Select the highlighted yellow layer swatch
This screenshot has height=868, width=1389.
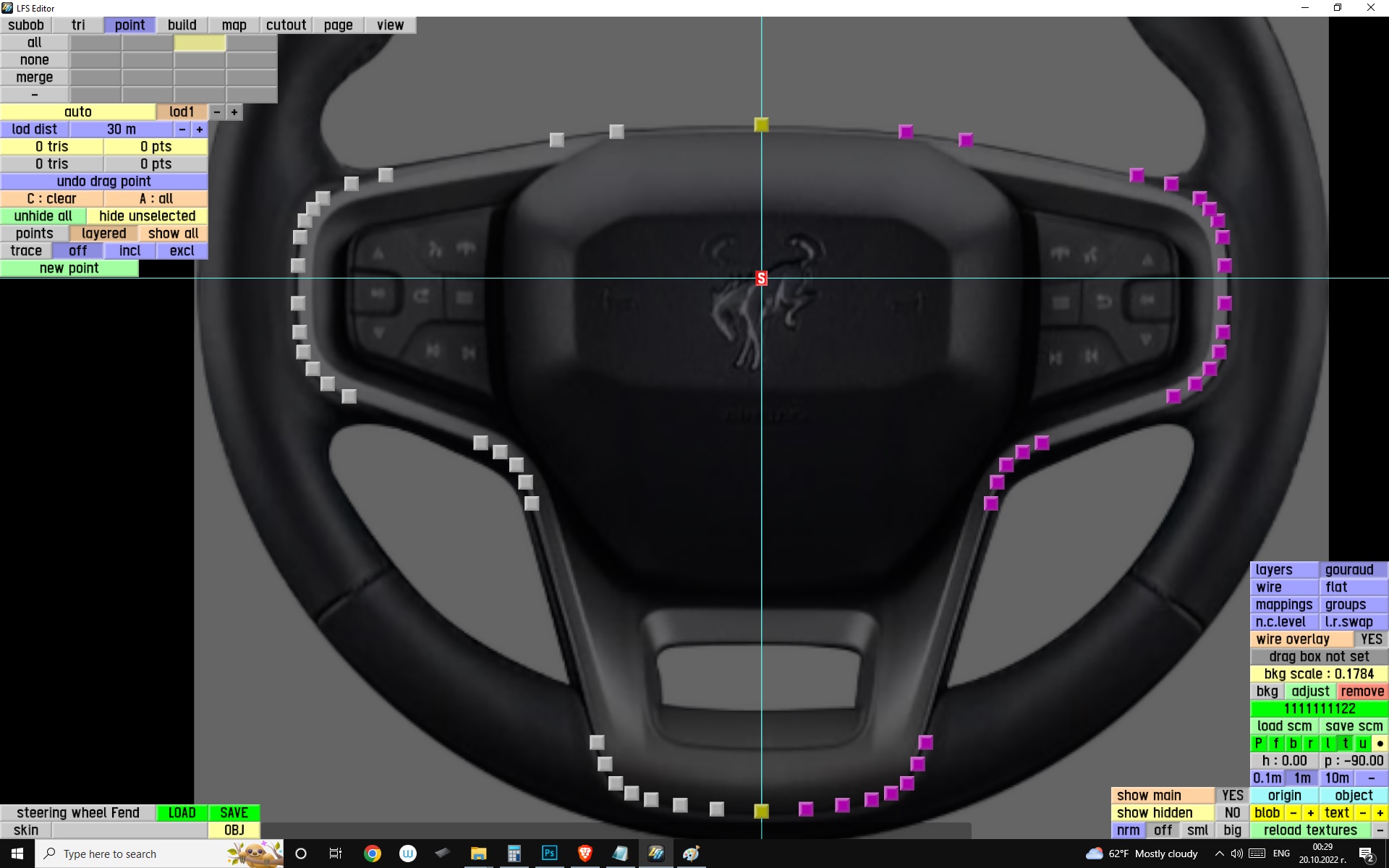point(200,43)
